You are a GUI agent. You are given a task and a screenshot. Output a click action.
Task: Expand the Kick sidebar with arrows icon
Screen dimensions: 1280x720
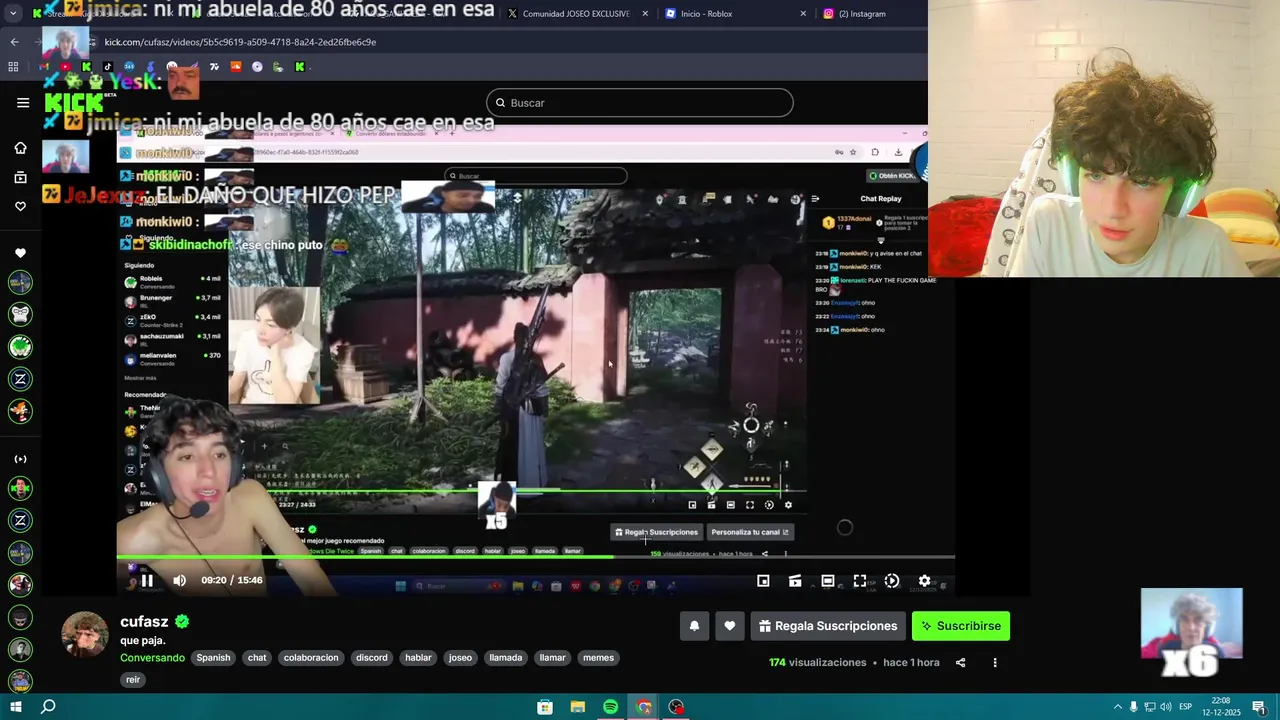[20, 459]
